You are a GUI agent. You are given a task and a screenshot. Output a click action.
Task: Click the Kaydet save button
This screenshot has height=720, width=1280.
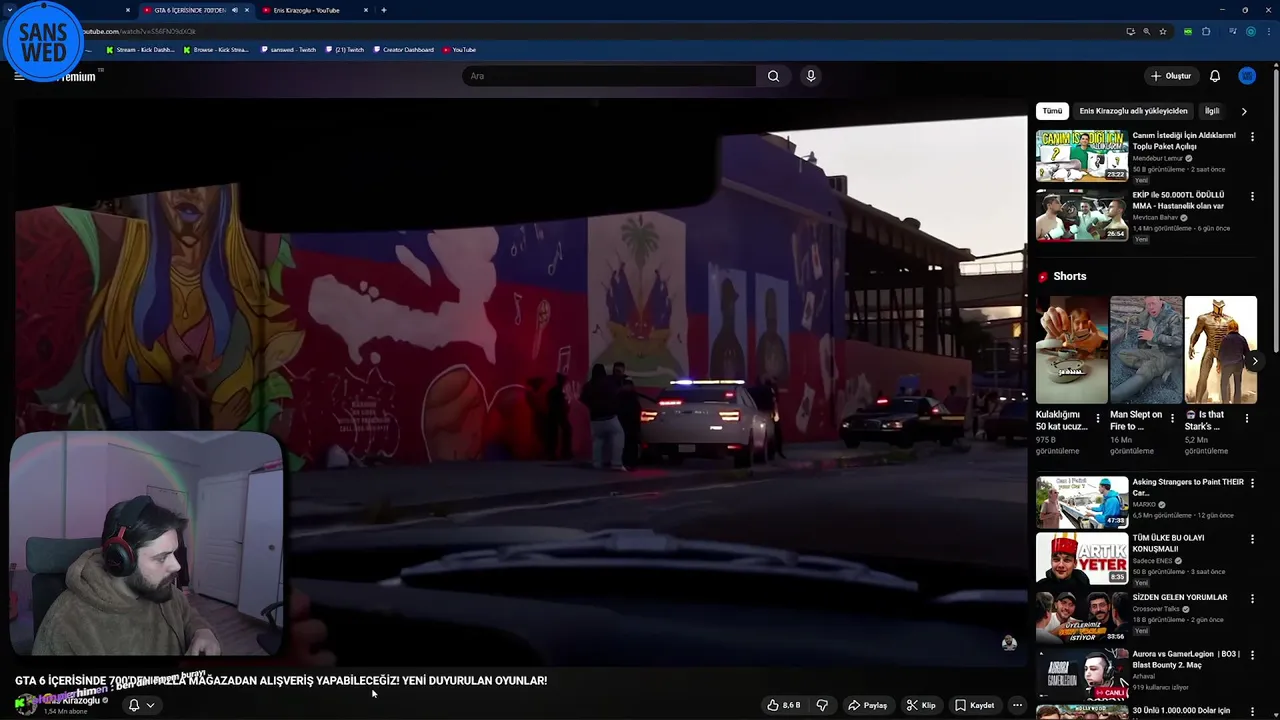pyautogui.click(x=975, y=705)
